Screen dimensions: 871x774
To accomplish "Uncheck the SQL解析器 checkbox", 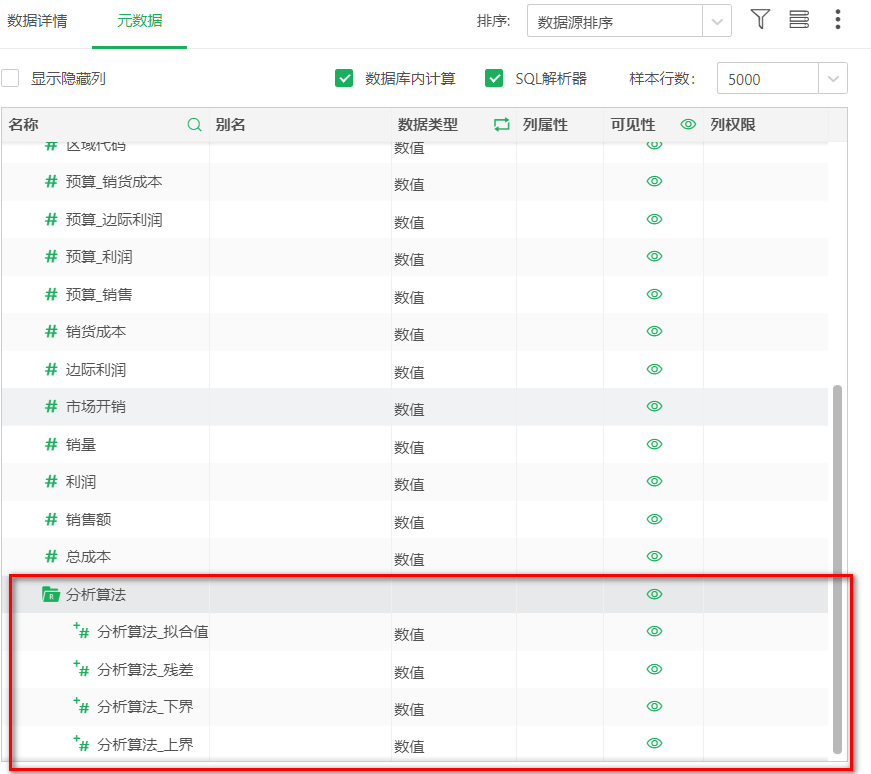I will 494,78.
